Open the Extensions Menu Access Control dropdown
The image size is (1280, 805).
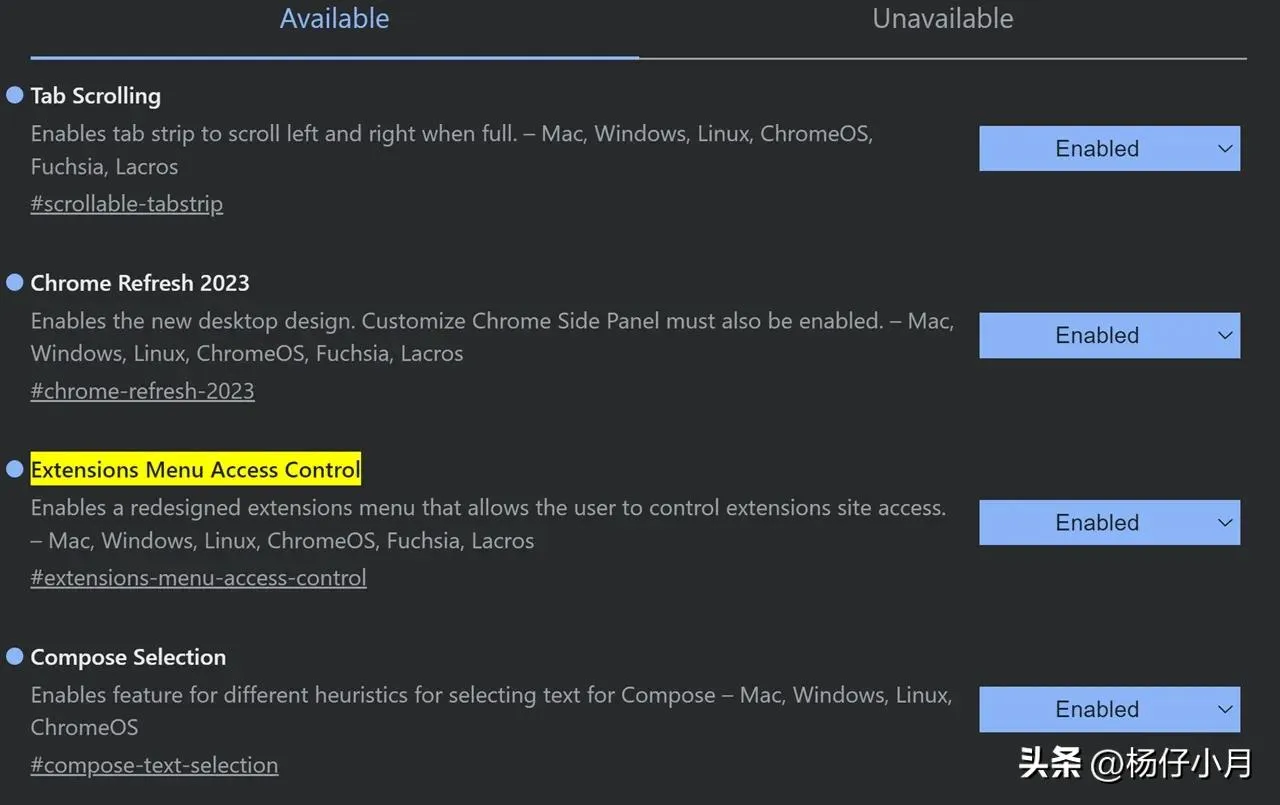coord(1109,523)
